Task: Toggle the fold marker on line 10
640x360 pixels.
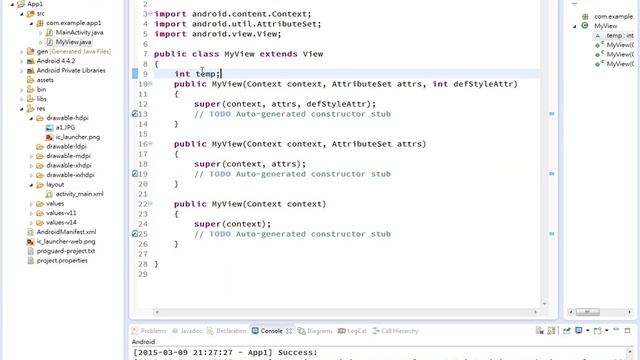Action: click(150, 84)
